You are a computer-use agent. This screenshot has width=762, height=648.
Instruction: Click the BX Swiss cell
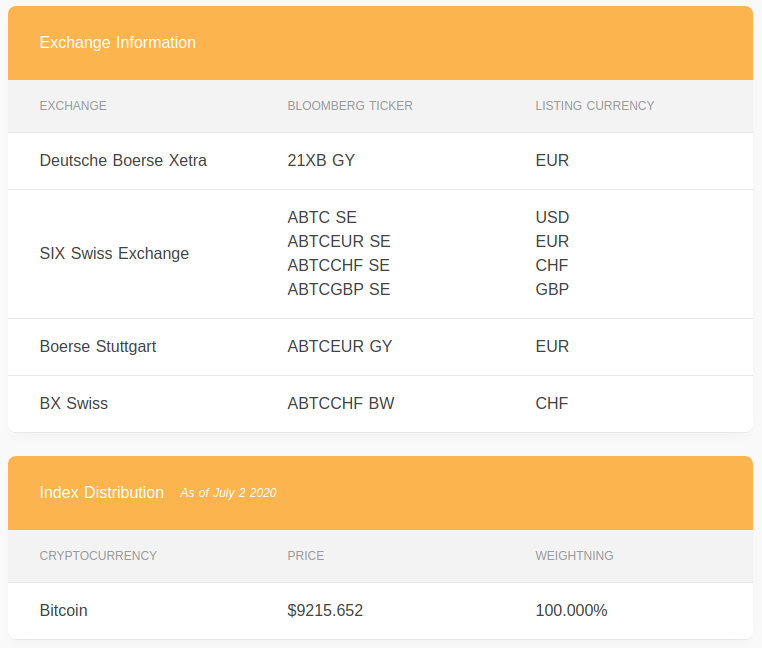point(74,403)
